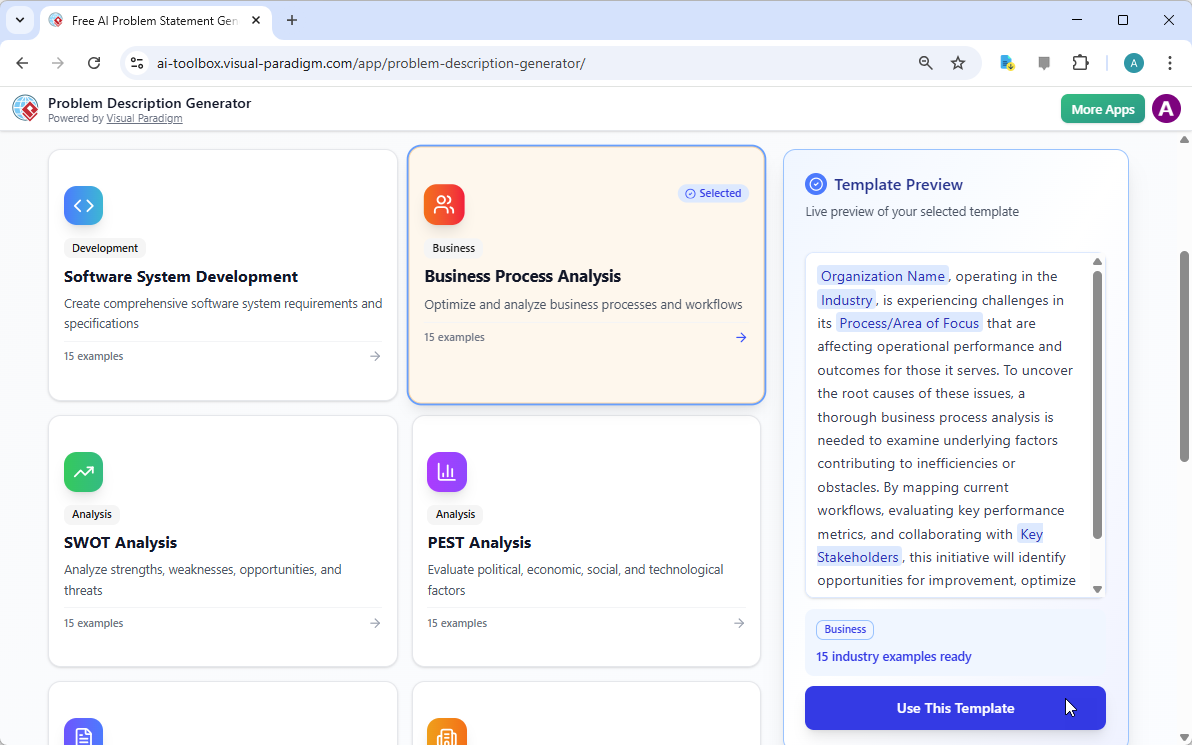The height and width of the screenshot is (745, 1192).
Task: Select the Free AI Problem Statement Gen tab
Action: point(150,20)
